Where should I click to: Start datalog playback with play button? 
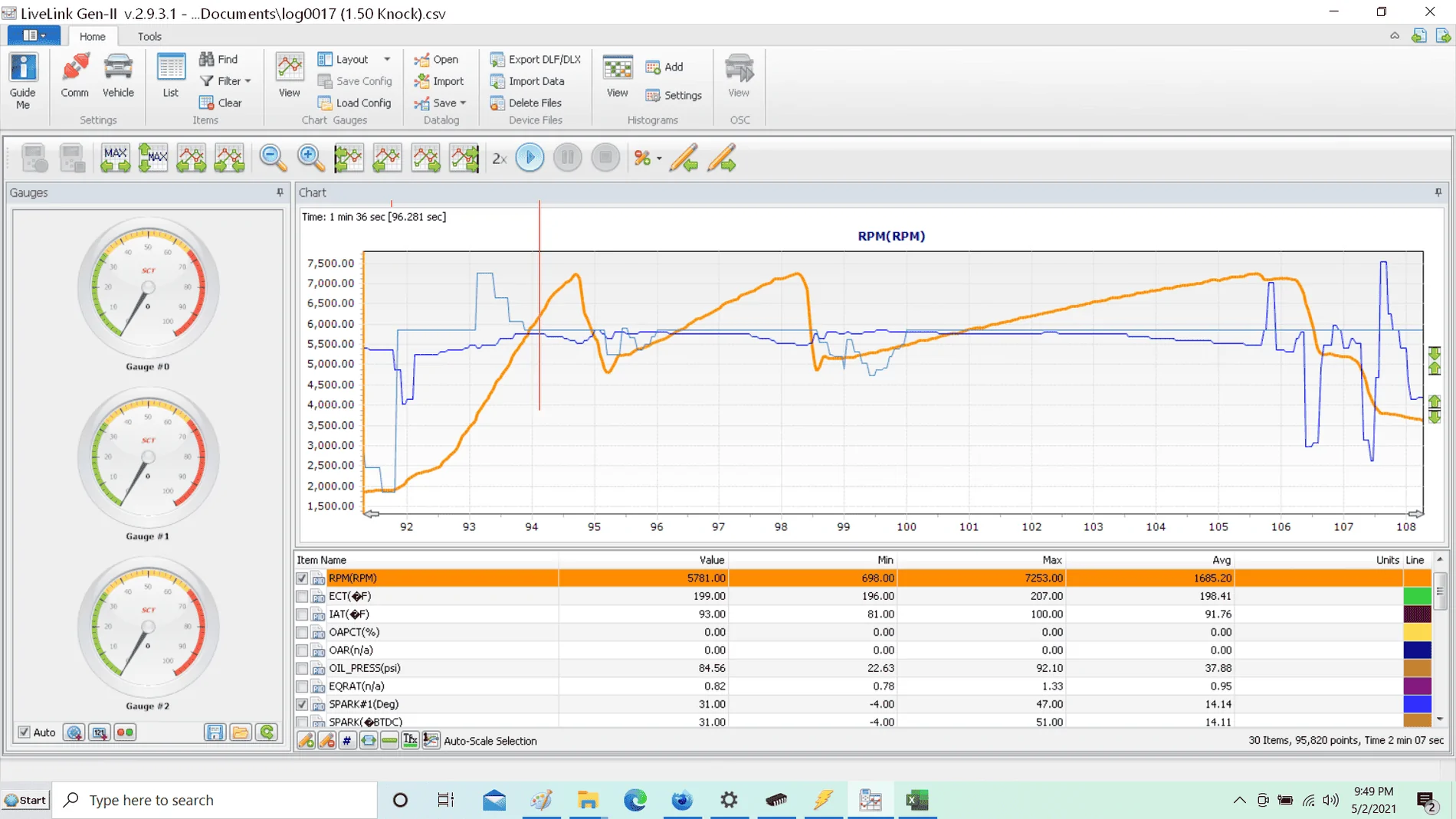530,158
